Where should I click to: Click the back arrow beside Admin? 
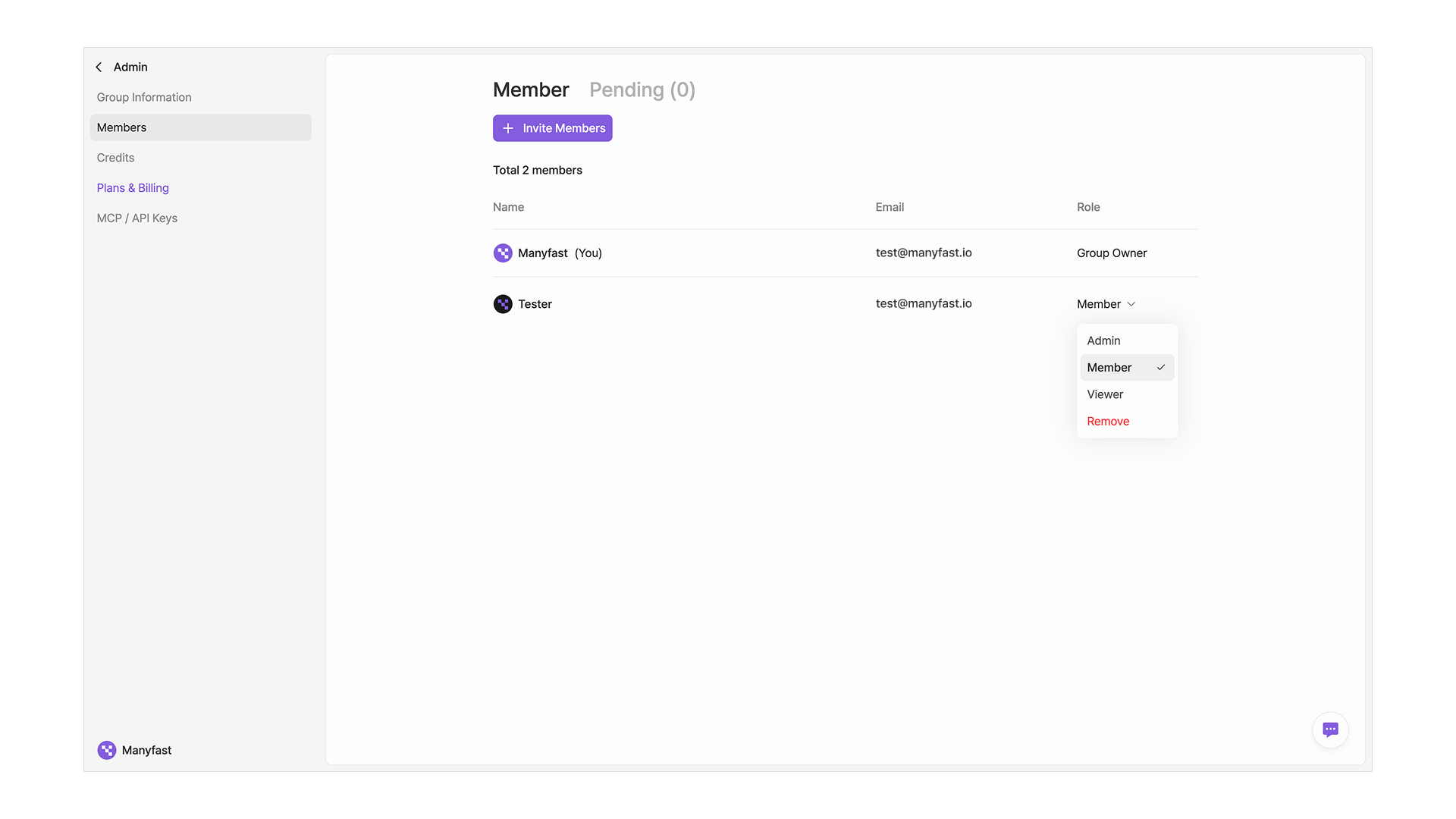[x=99, y=67]
